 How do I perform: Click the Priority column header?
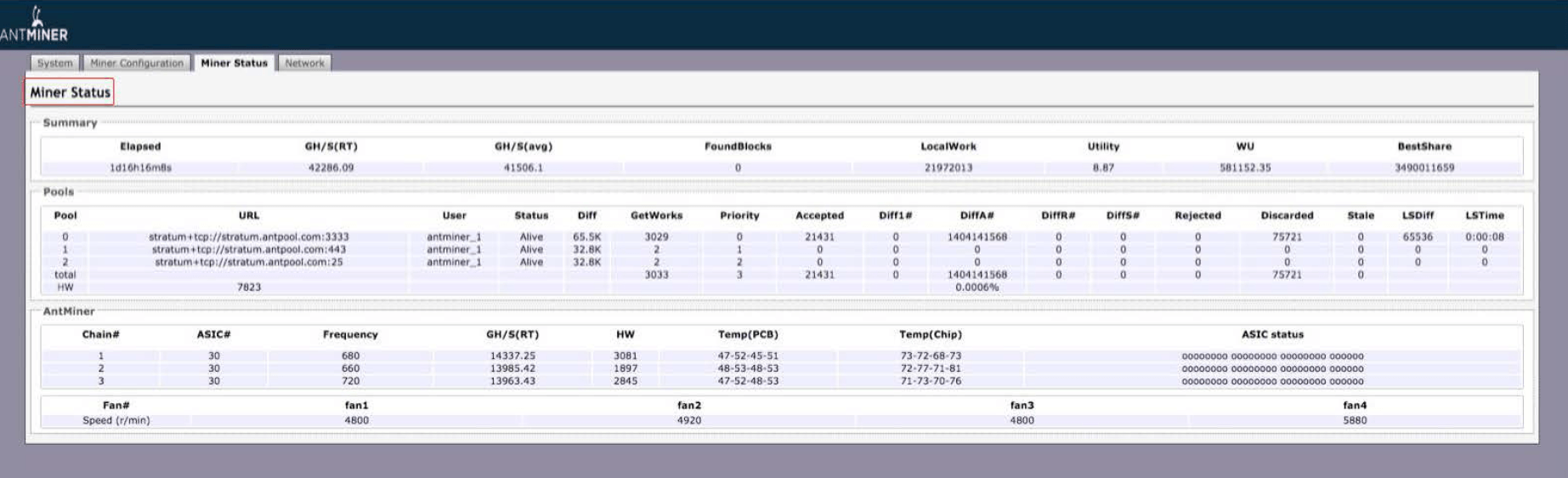click(739, 215)
